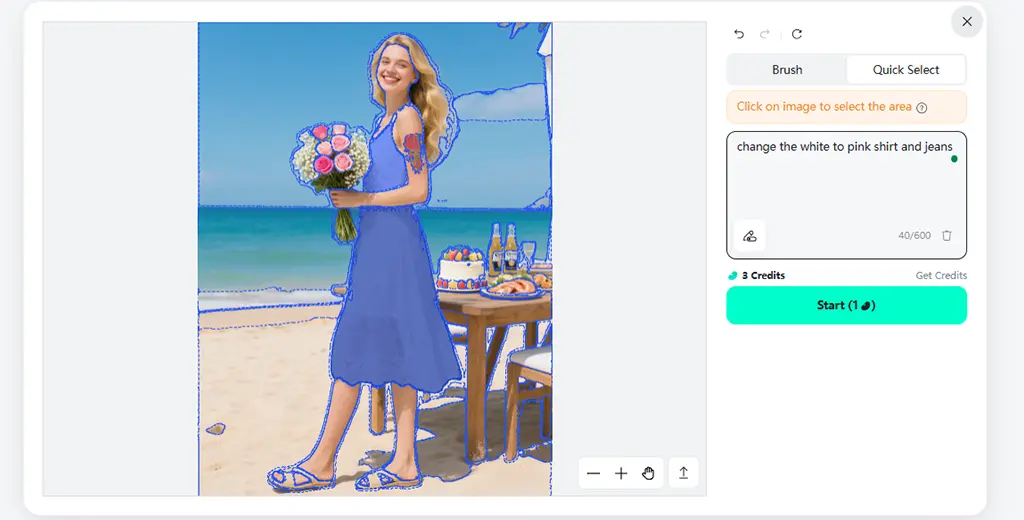Click the reset refresh icon
Viewport: 1024px width, 520px height.
(x=797, y=34)
